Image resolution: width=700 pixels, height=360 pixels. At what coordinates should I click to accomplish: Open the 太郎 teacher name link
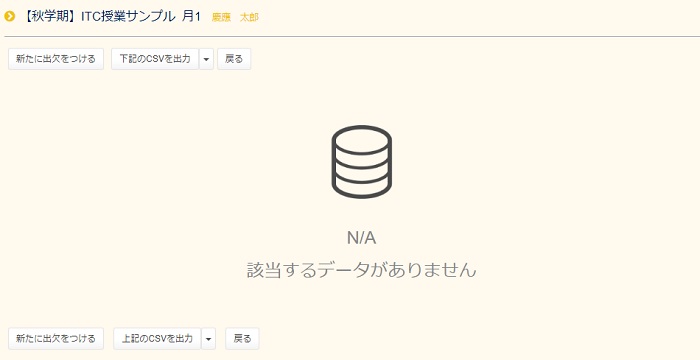[x=249, y=17]
